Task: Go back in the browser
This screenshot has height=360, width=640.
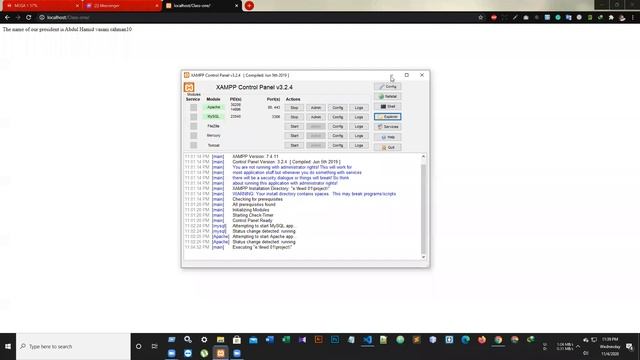Action: pyautogui.click(x=7, y=18)
